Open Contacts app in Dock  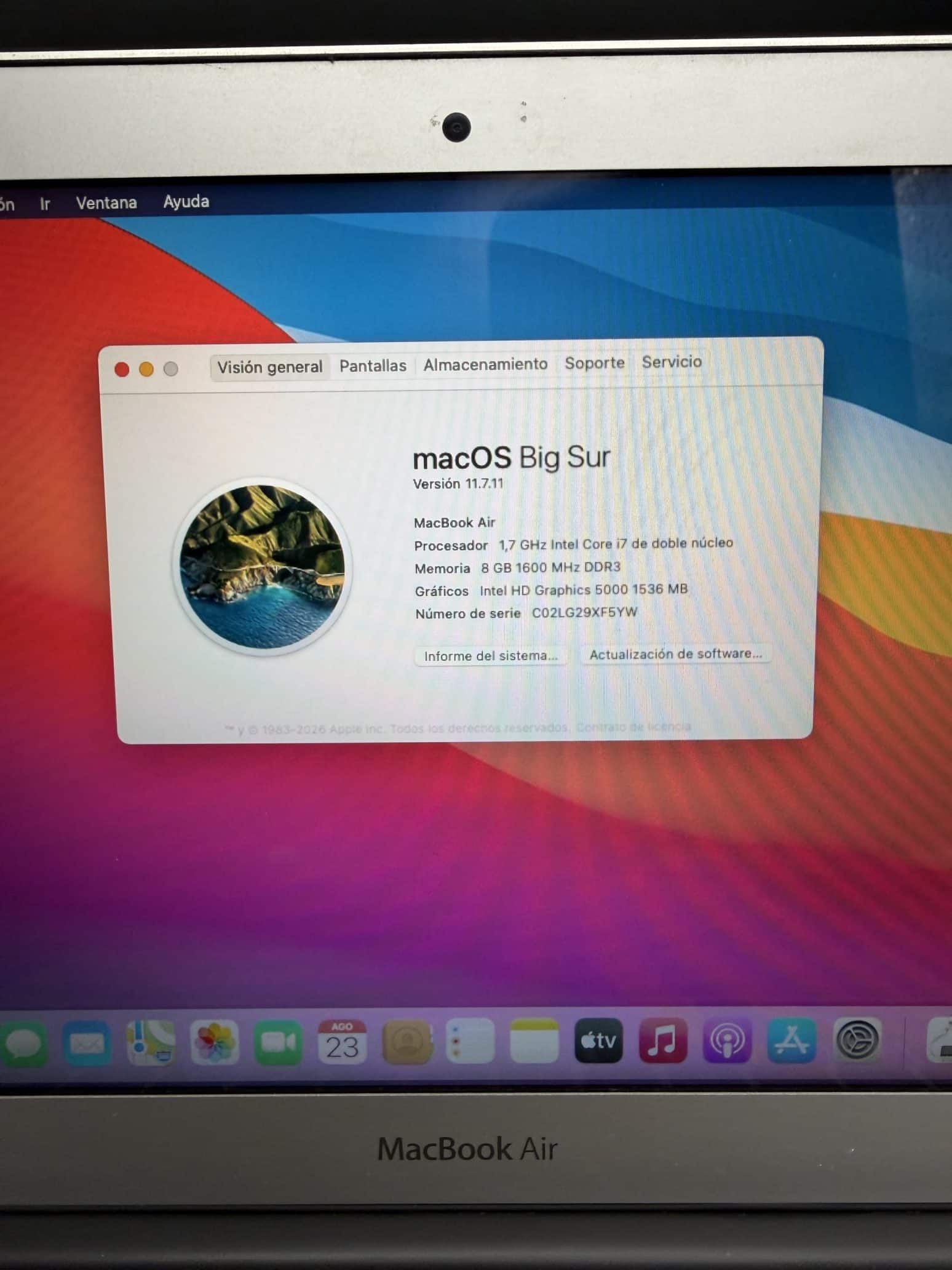tap(407, 1041)
